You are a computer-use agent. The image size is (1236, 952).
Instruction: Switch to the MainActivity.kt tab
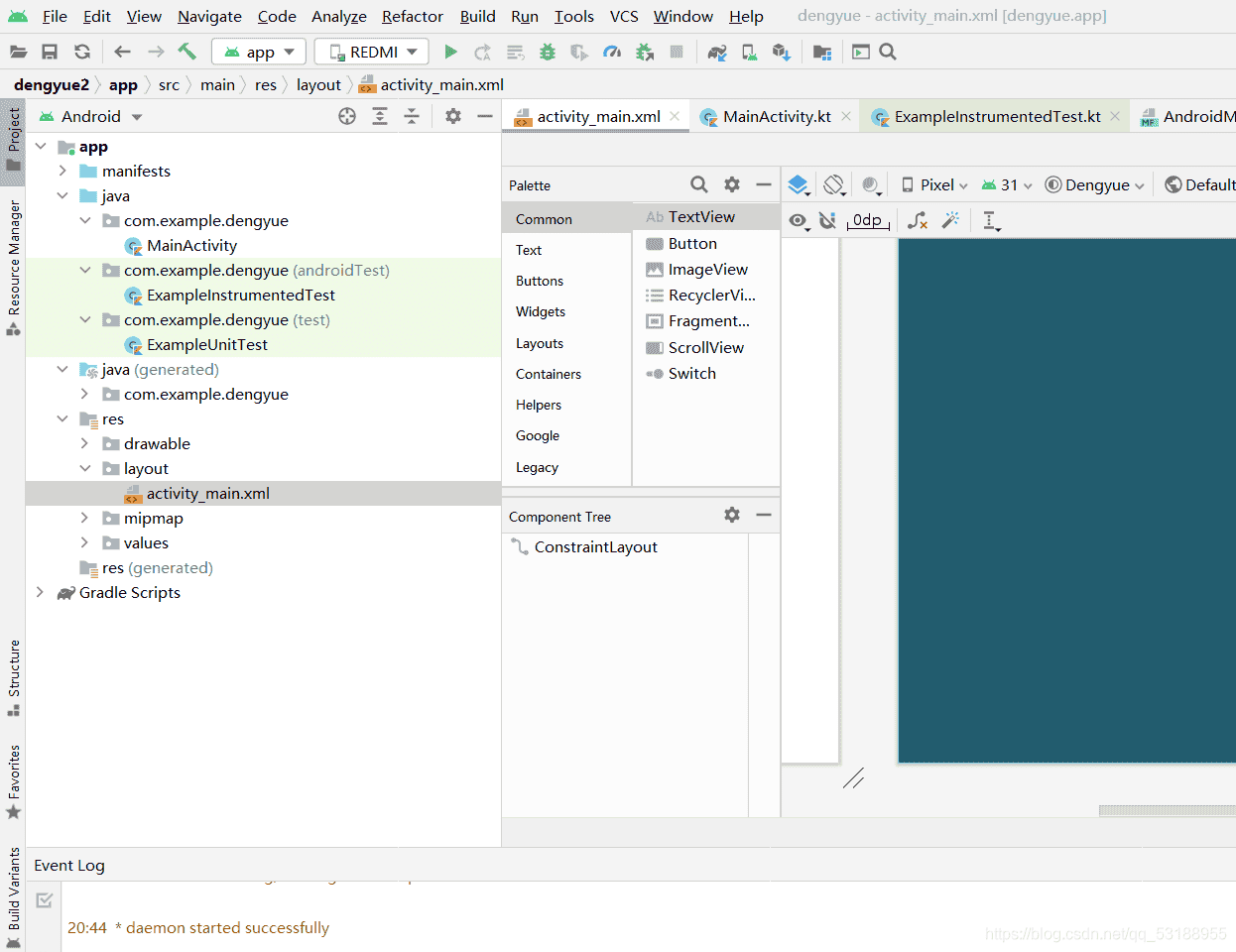click(776, 117)
